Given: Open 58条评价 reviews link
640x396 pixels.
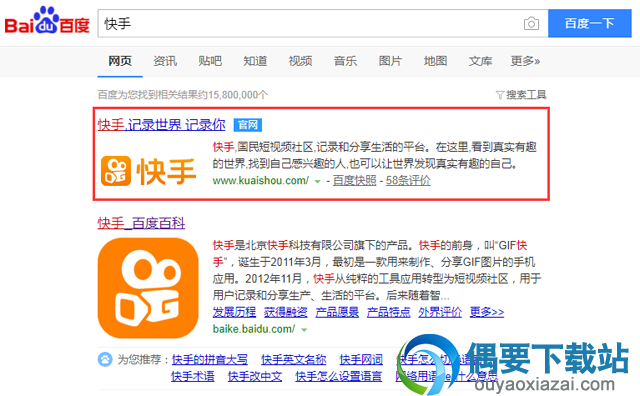Looking at the screenshot, I should click(x=408, y=180).
